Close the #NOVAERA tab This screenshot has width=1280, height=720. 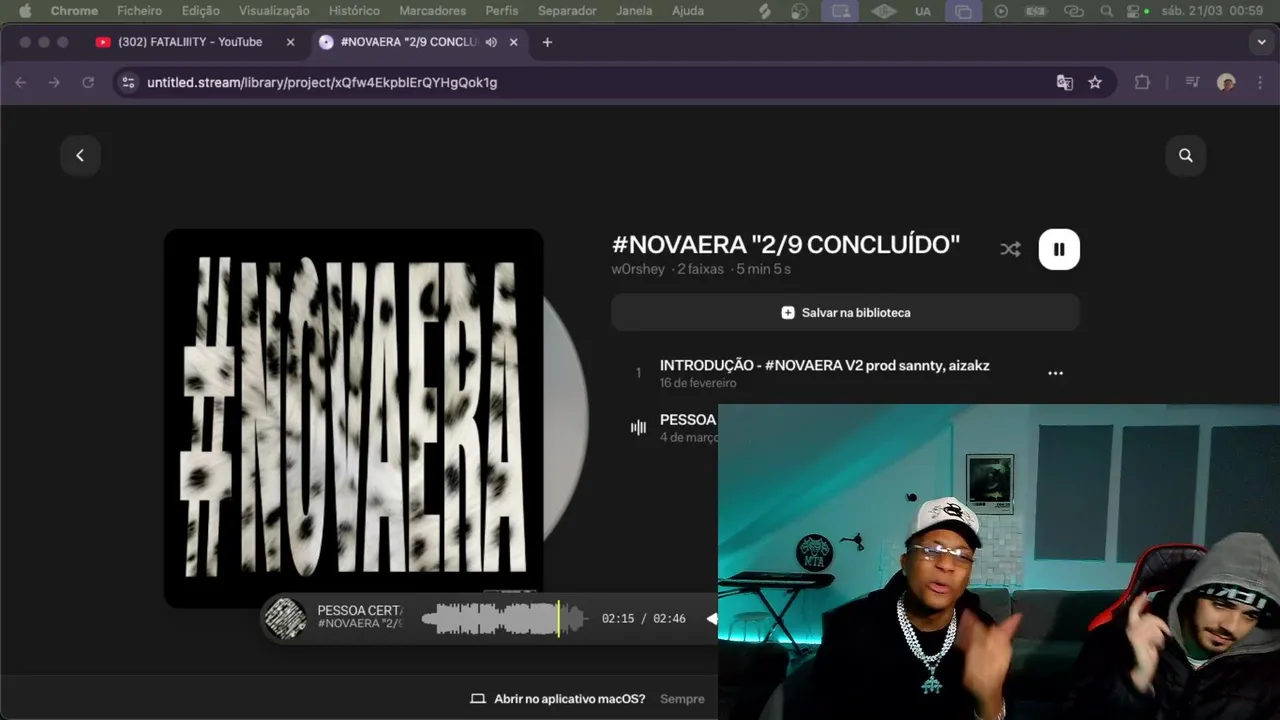pyautogui.click(x=514, y=42)
